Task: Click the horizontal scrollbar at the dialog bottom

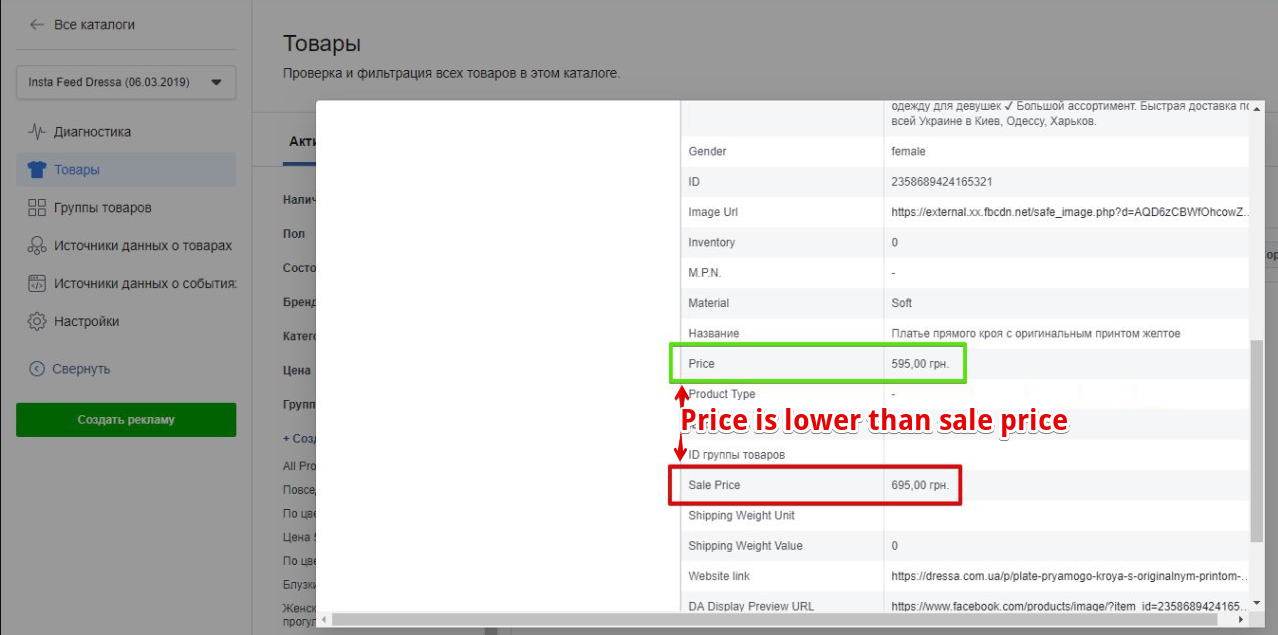Action: [x=780, y=620]
